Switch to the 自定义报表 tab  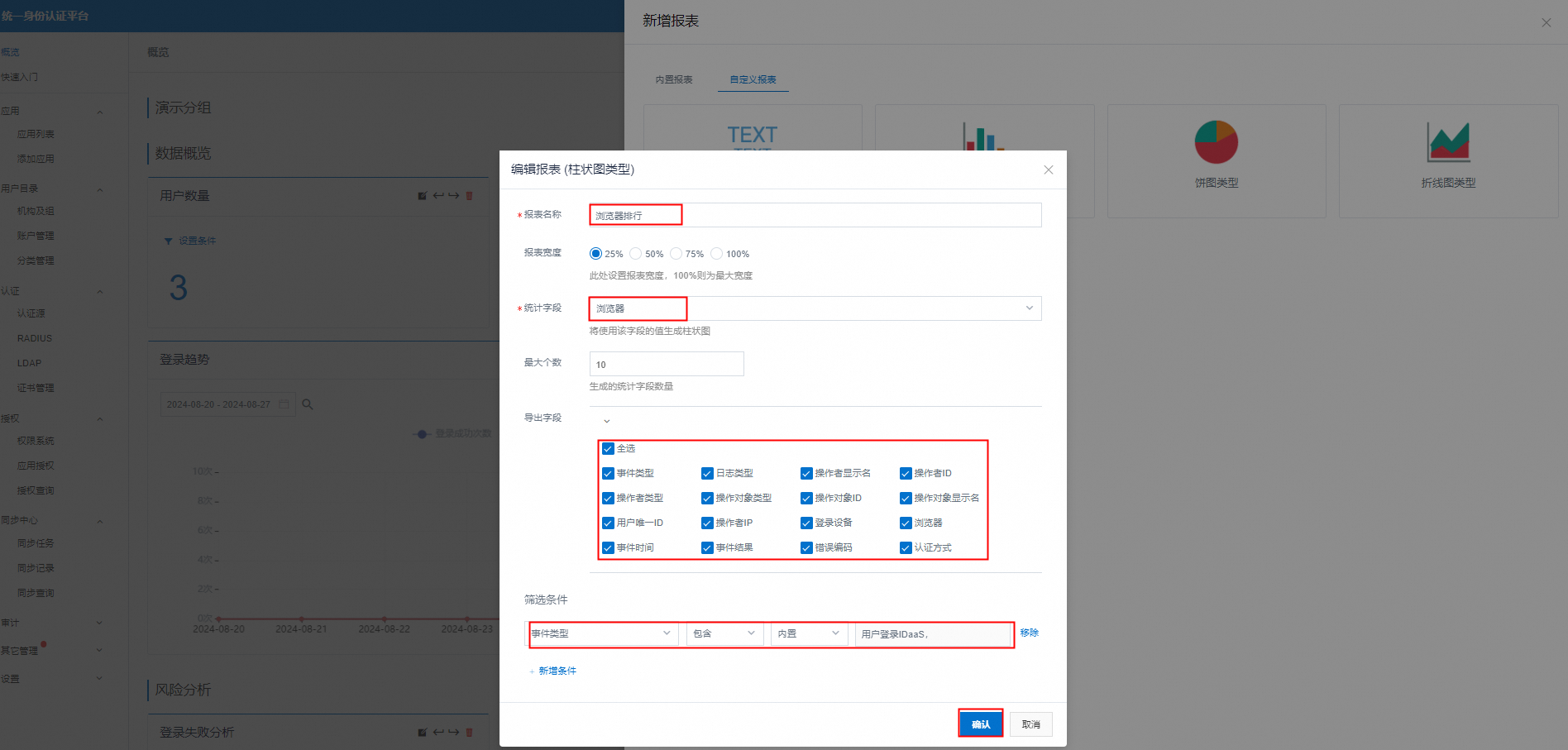pos(753,80)
